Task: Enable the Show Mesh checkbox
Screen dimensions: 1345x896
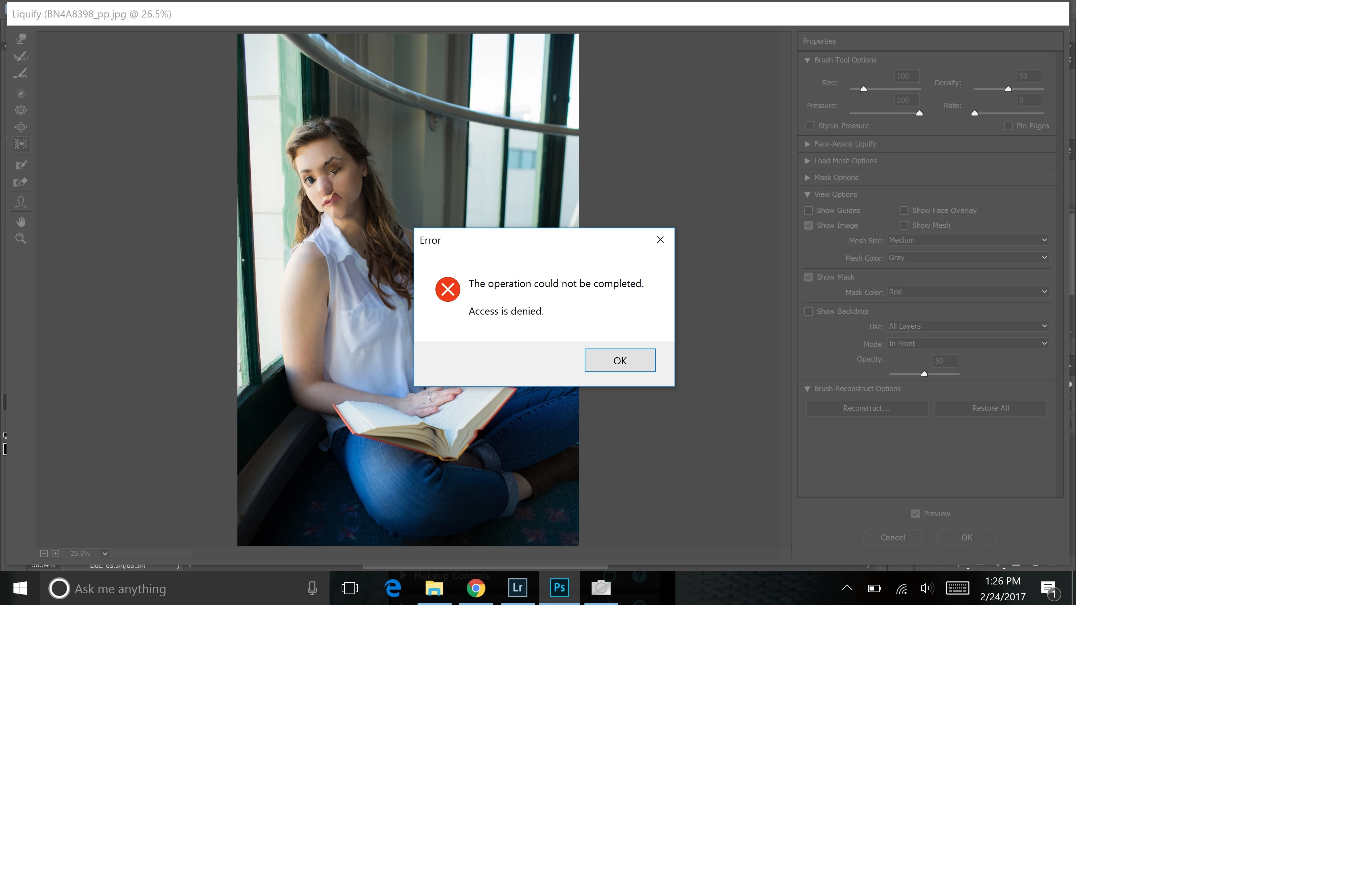Action: tap(904, 225)
